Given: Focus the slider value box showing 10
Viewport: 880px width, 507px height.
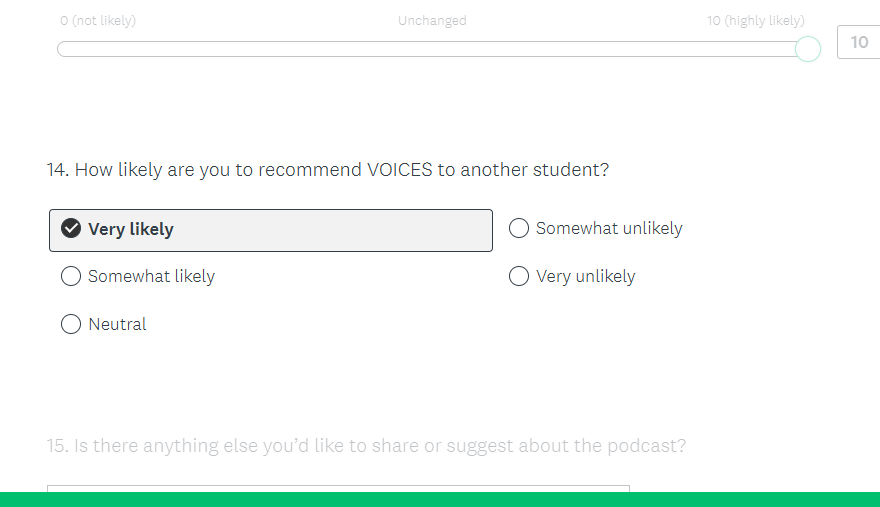Looking at the screenshot, I should [x=859, y=43].
